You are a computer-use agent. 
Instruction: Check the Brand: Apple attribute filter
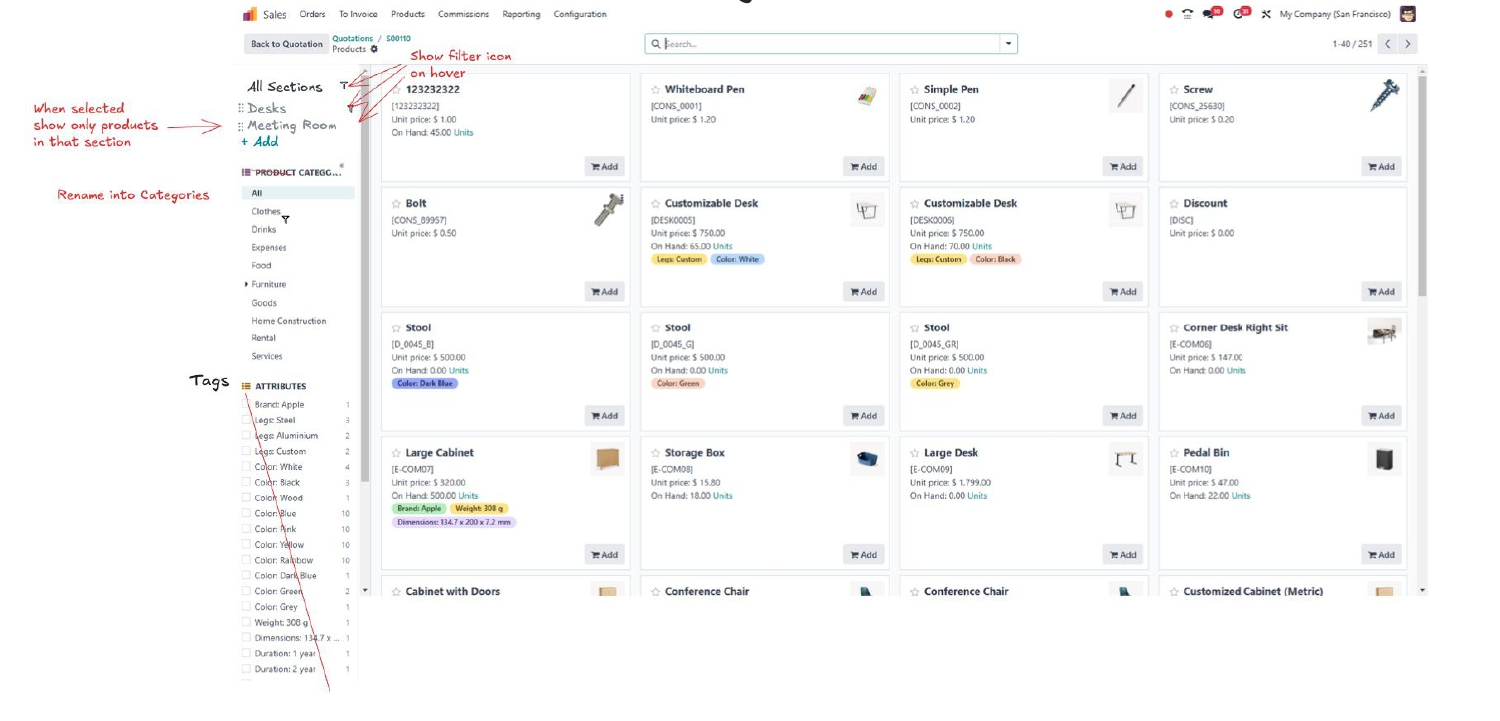[246, 404]
